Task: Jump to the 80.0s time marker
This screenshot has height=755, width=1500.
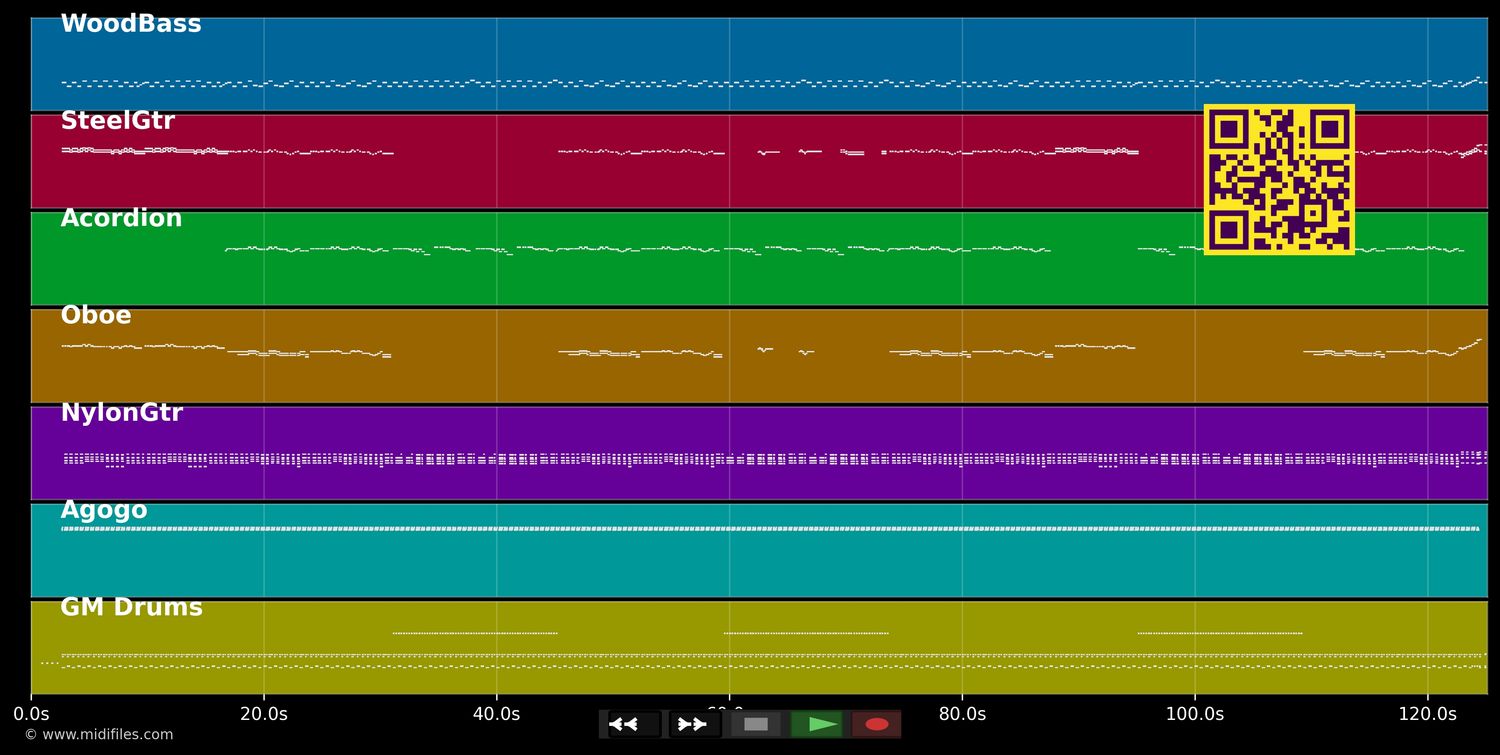Action: click(962, 714)
